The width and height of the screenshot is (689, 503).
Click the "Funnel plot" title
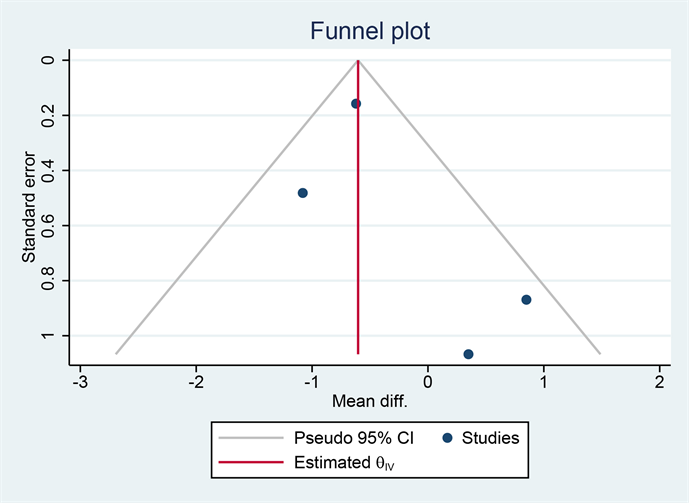pyautogui.click(x=372, y=31)
